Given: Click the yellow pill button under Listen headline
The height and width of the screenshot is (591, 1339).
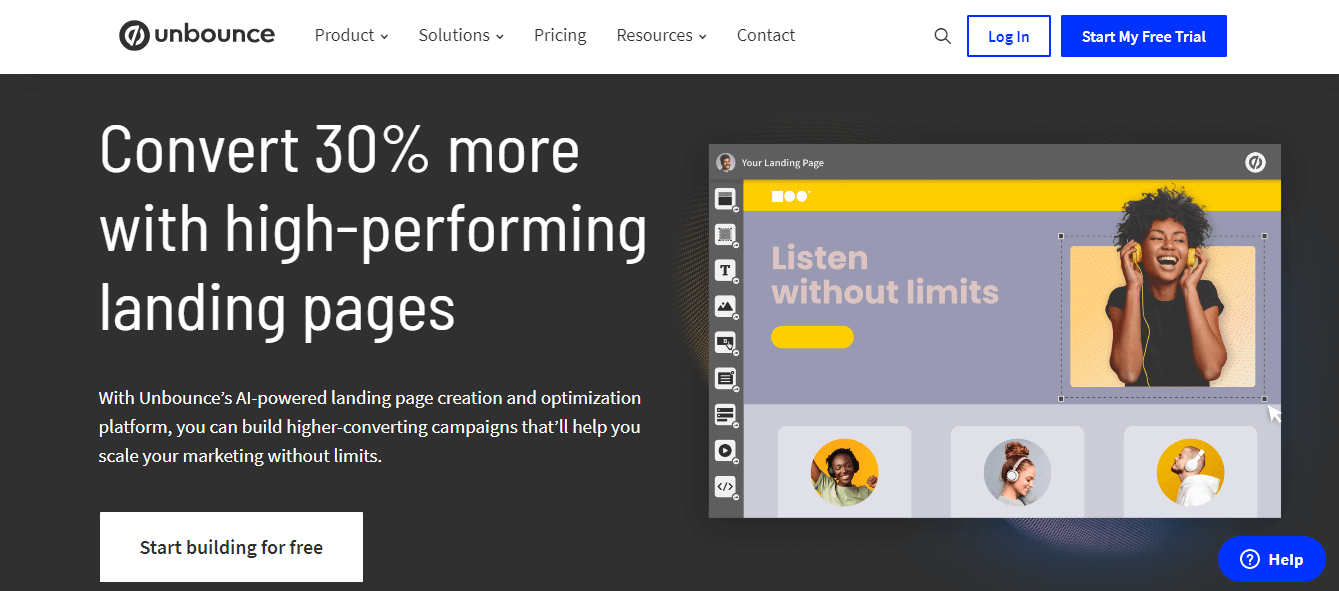Looking at the screenshot, I should tap(812, 337).
